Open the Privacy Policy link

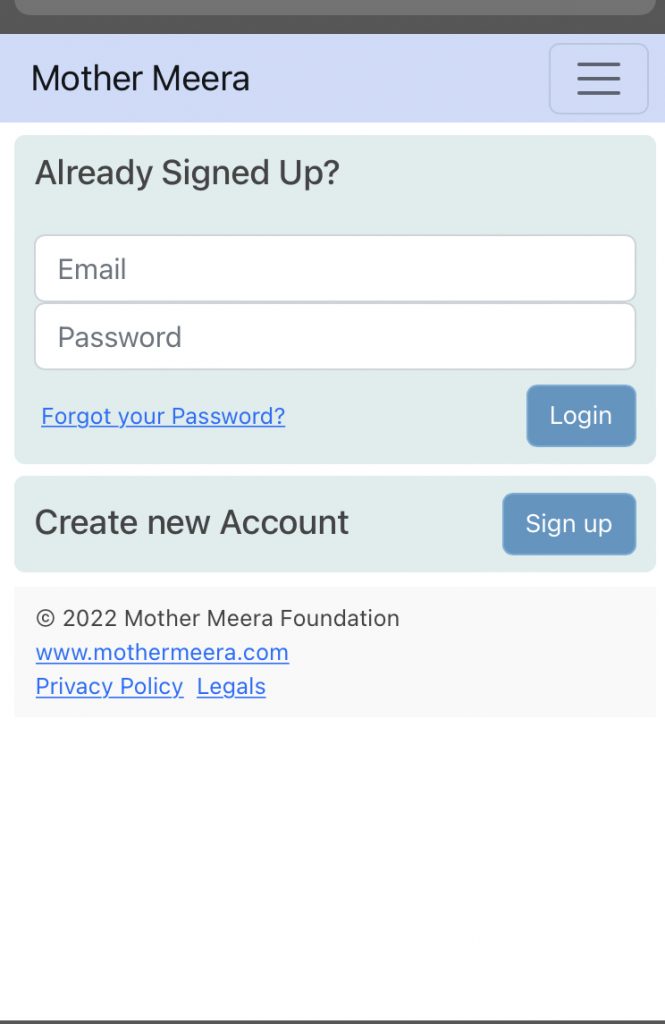109,686
